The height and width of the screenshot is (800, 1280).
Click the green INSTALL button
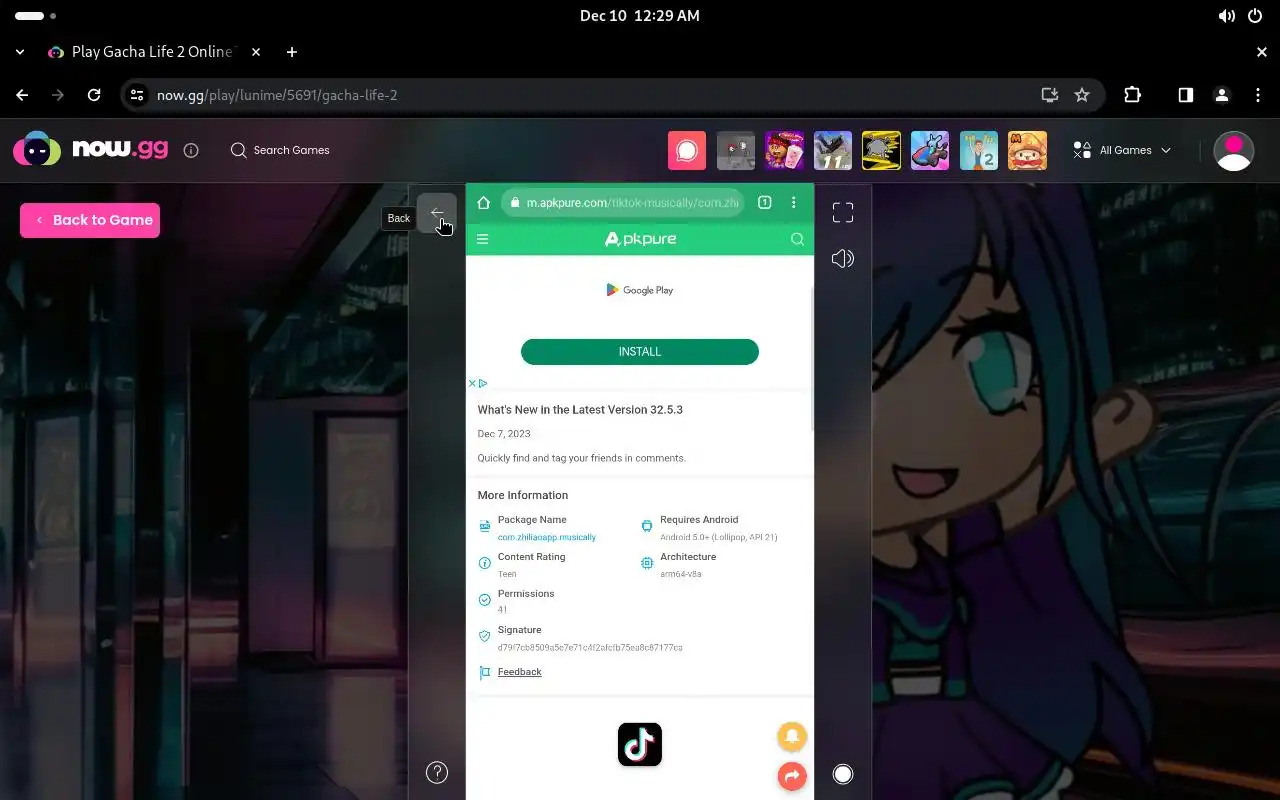(640, 352)
